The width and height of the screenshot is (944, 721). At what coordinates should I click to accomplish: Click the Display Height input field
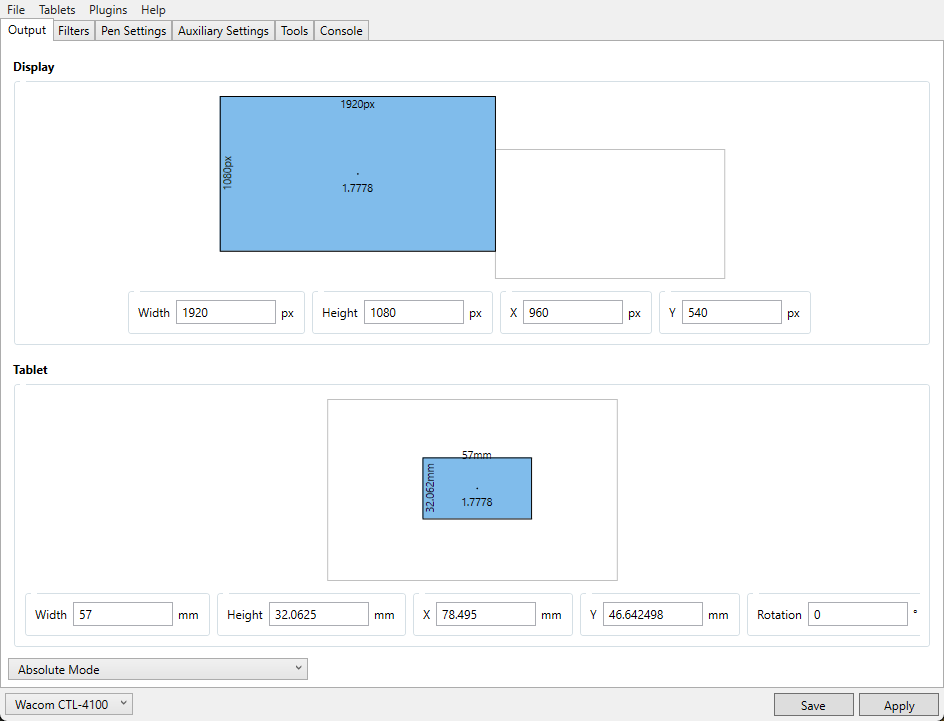[x=413, y=313]
